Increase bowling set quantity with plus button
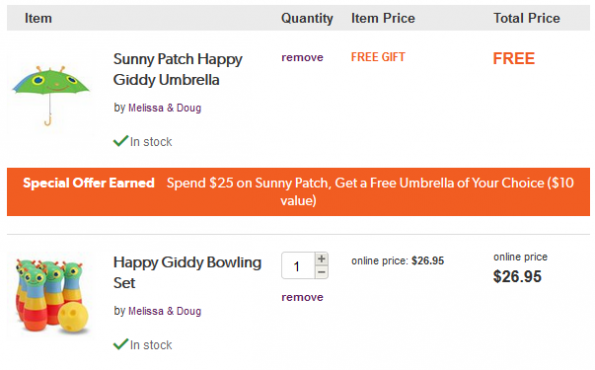Viewport: 595px width, 370px height. tap(321, 259)
